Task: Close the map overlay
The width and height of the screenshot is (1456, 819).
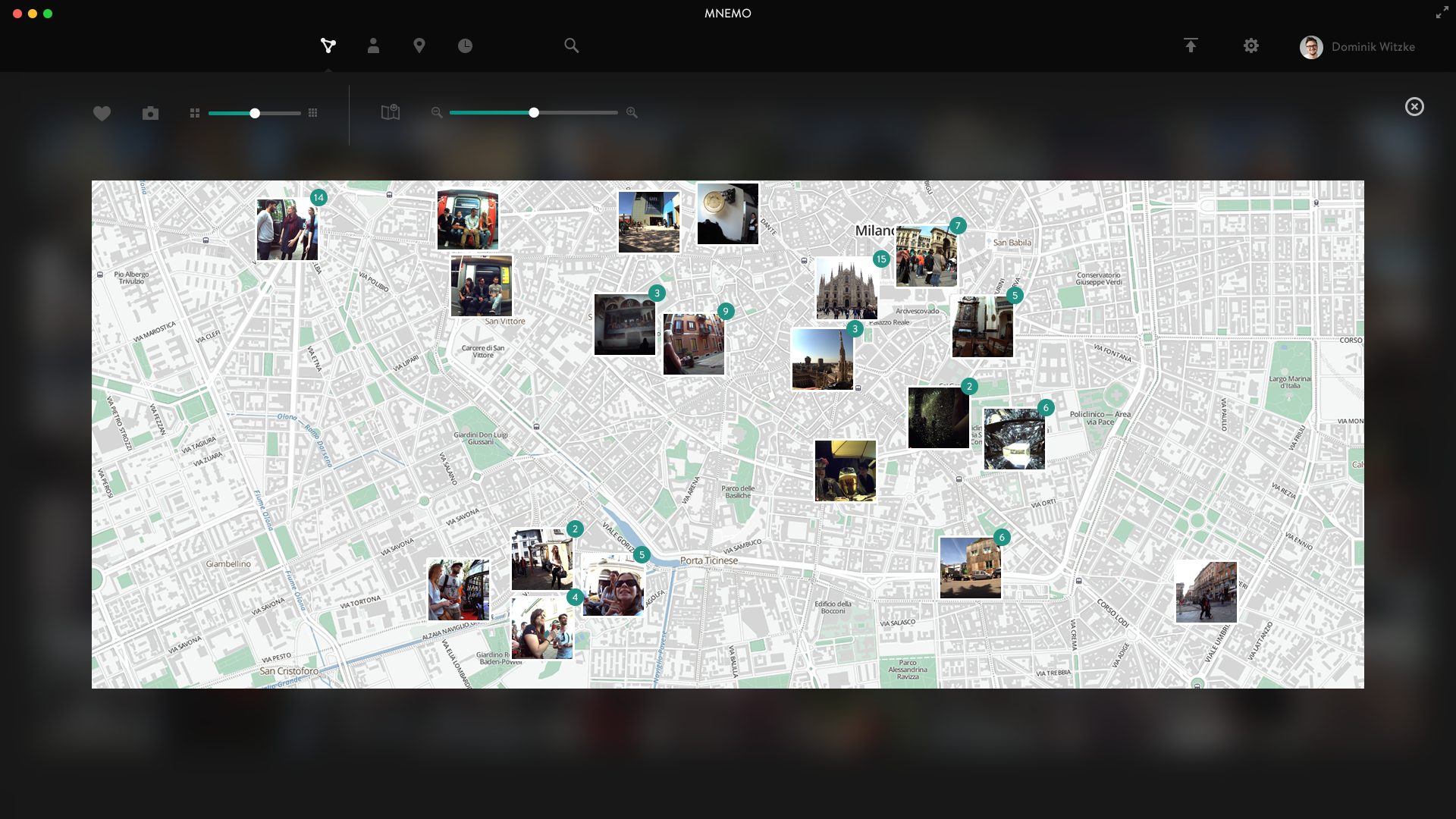Action: 1414,107
